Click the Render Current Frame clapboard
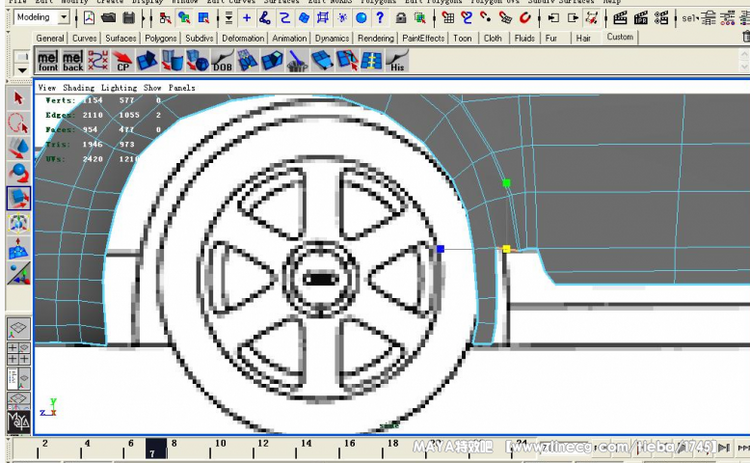 [620, 18]
